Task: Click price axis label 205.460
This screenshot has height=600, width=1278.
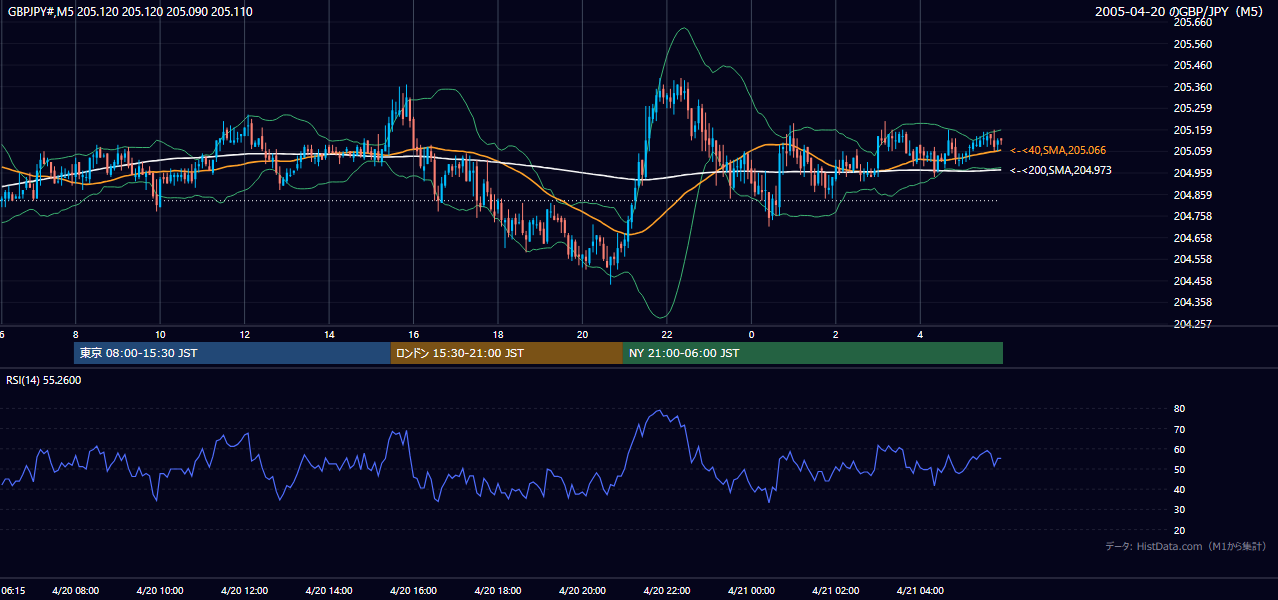Action: [1193, 65]
